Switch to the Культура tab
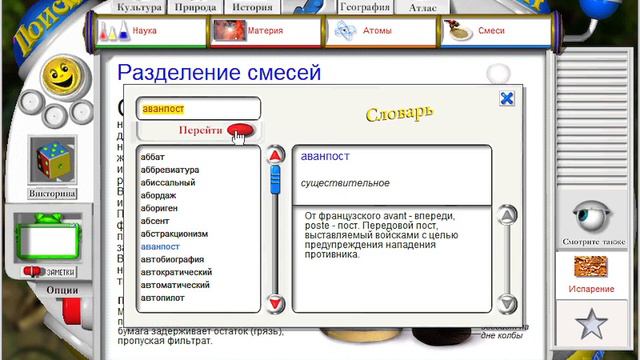 click(139, 7)
